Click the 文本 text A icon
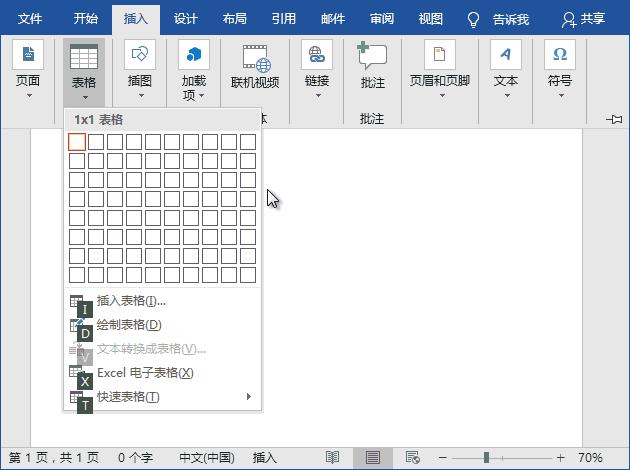The height and width of the screenshot is (470, 630). click(x=506, y=55)
